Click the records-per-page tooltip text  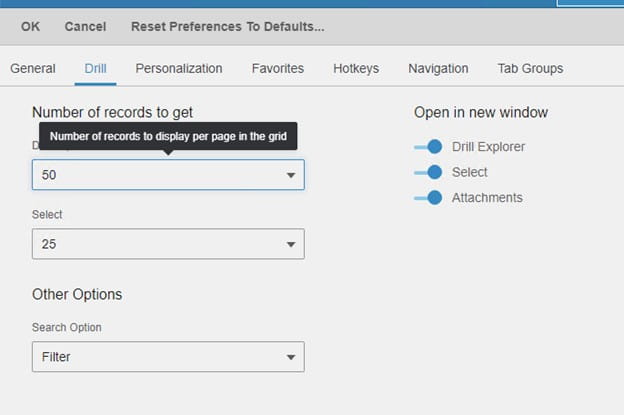[168, 136]
